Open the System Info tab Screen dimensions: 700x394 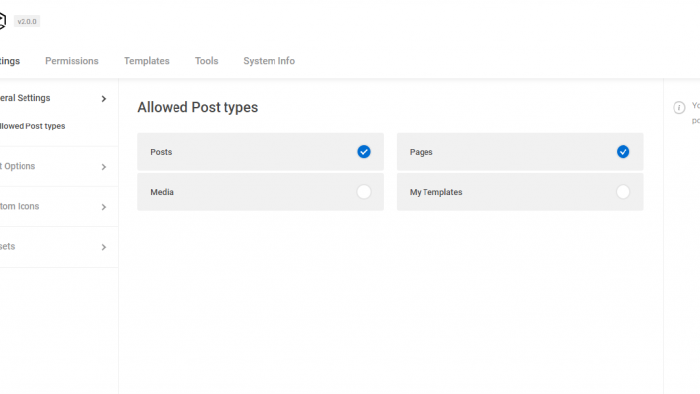[x=269, y=61]
